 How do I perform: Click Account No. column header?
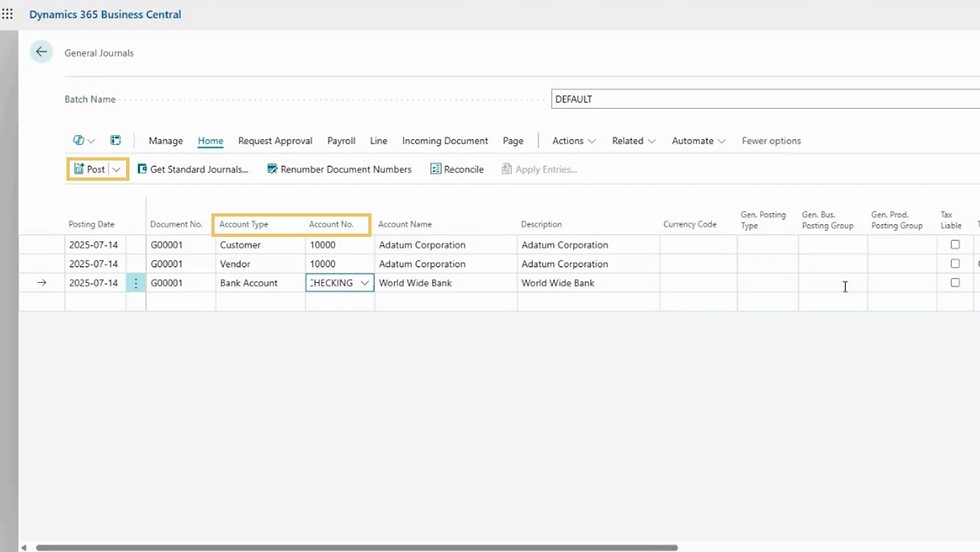pos(331,224)
